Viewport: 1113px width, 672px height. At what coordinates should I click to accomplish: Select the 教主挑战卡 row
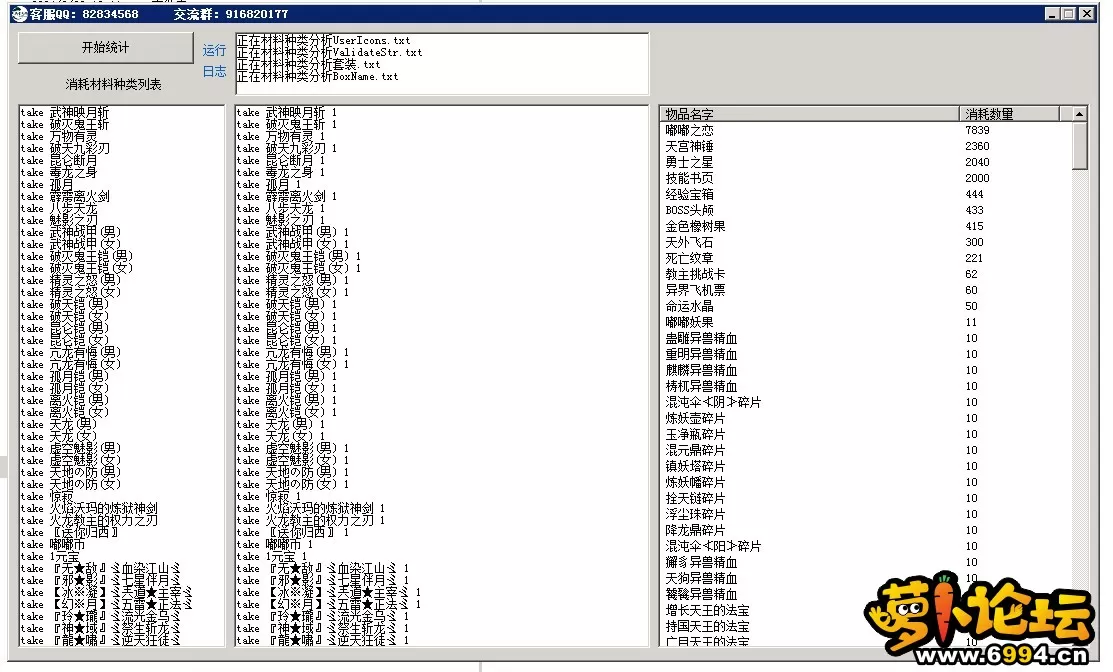click(866, 274)
